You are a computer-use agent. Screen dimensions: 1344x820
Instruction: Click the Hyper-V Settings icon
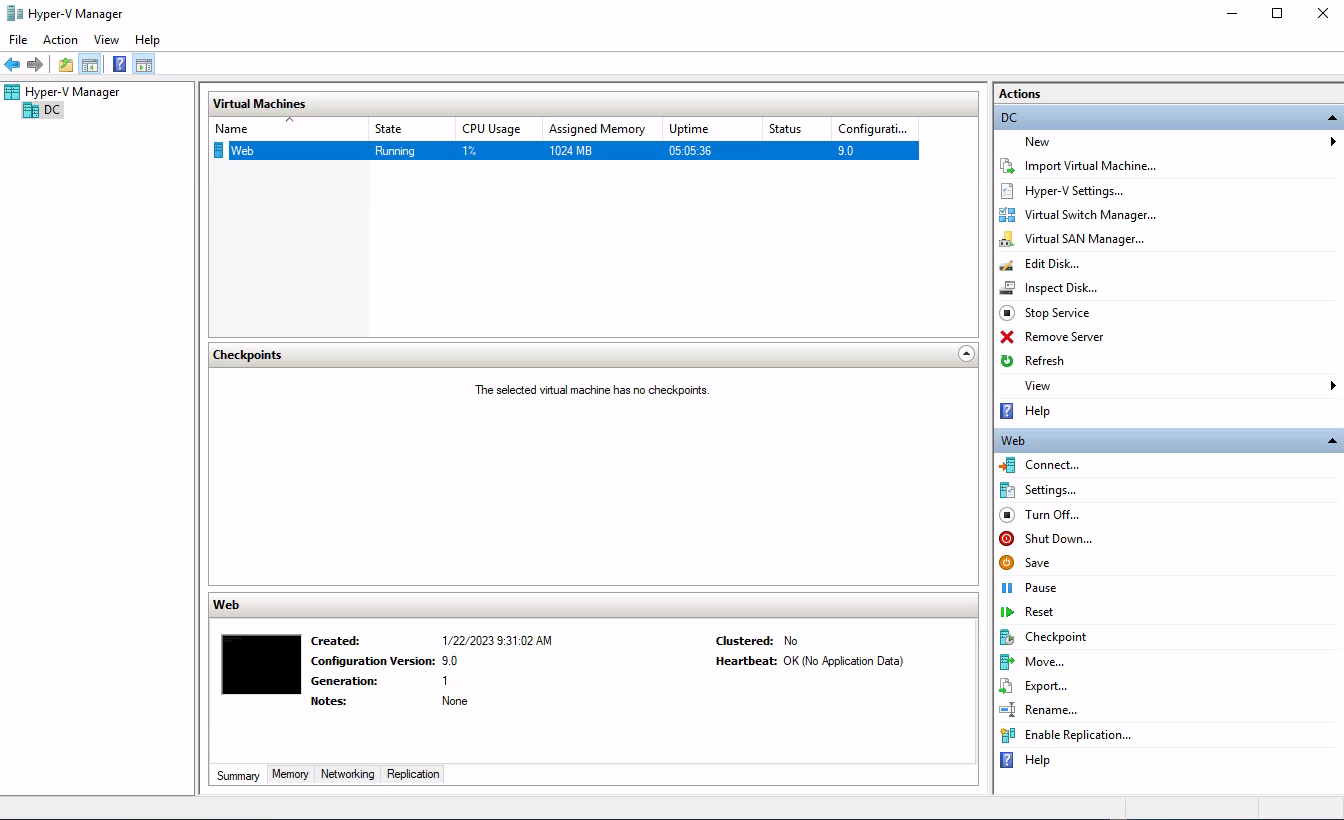[x=1007, y=191]
